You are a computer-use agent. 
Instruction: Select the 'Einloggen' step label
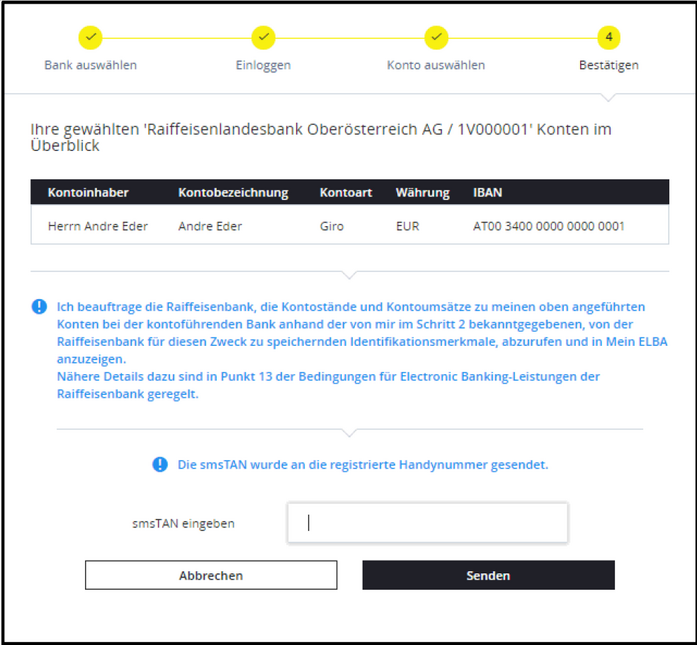click(x=263, y=65)
